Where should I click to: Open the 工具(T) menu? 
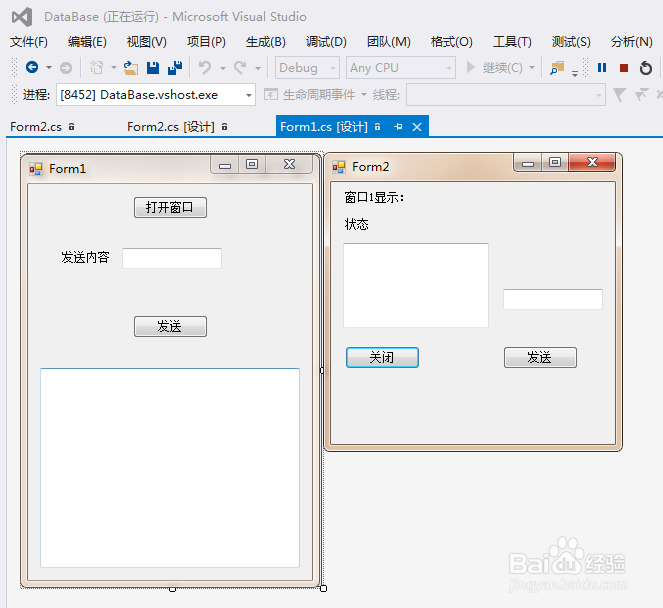pos(512,42)
